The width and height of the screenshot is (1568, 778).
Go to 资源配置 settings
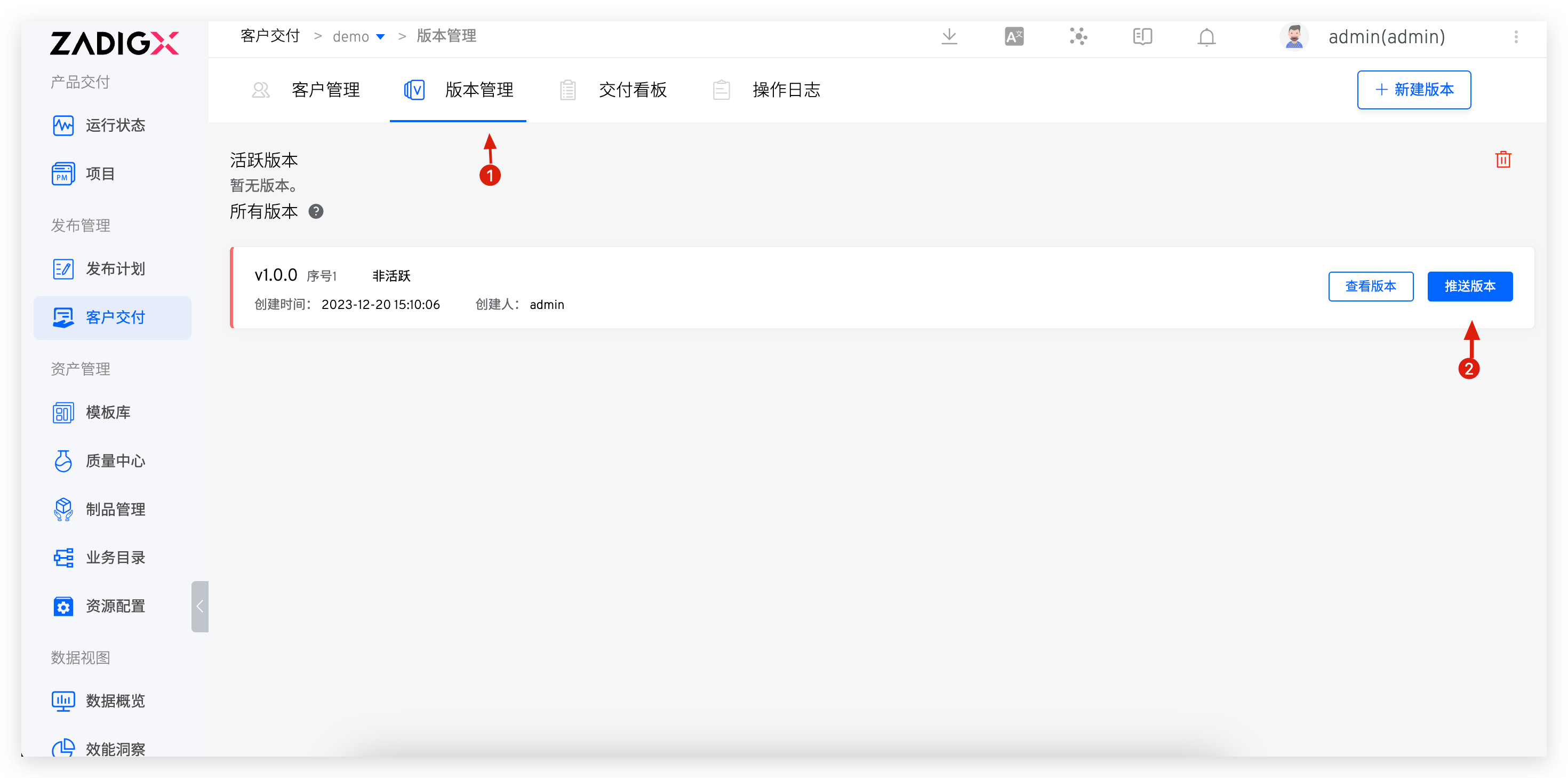coord(115,606)
